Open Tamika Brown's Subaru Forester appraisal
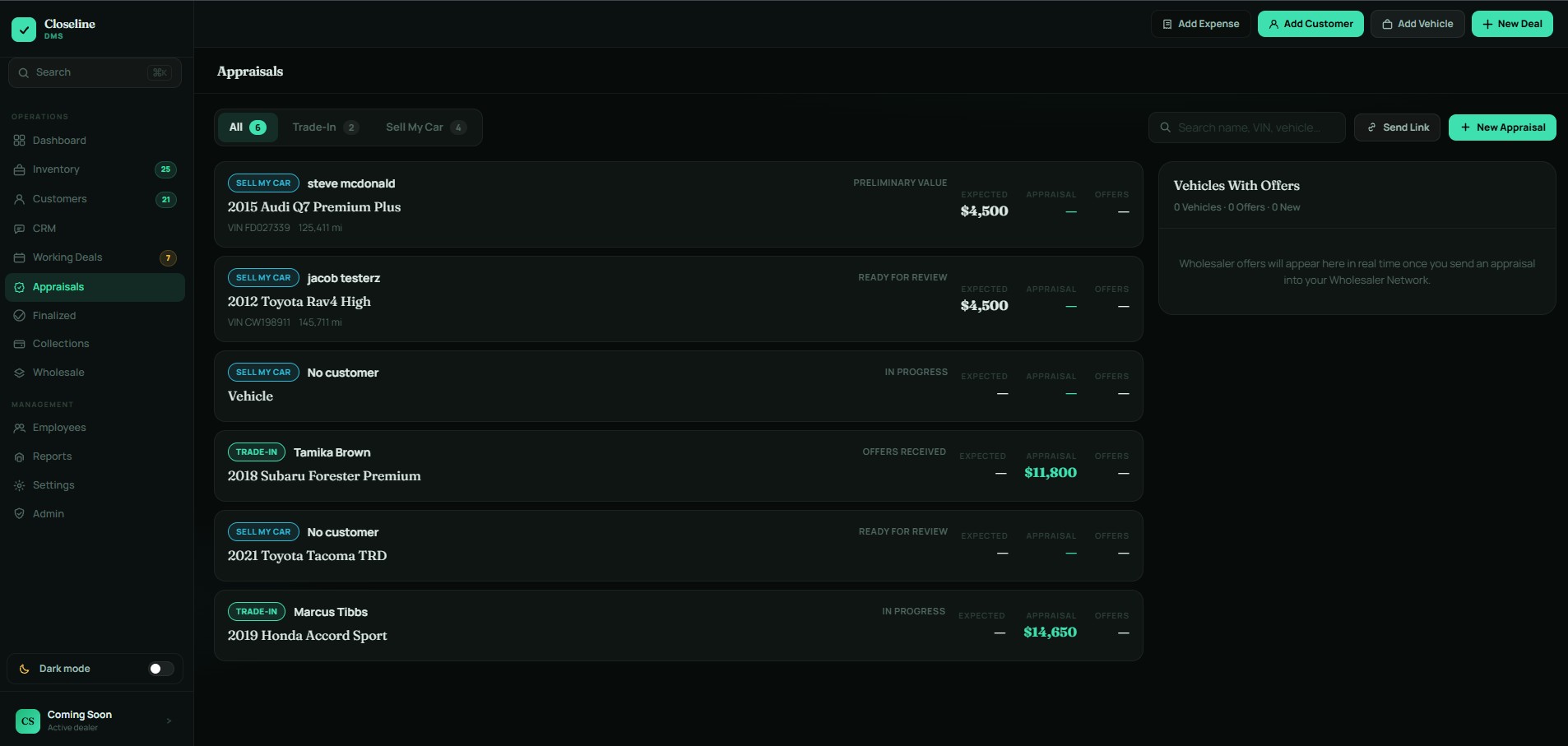 pyautogui.click(x=679, y=466)
